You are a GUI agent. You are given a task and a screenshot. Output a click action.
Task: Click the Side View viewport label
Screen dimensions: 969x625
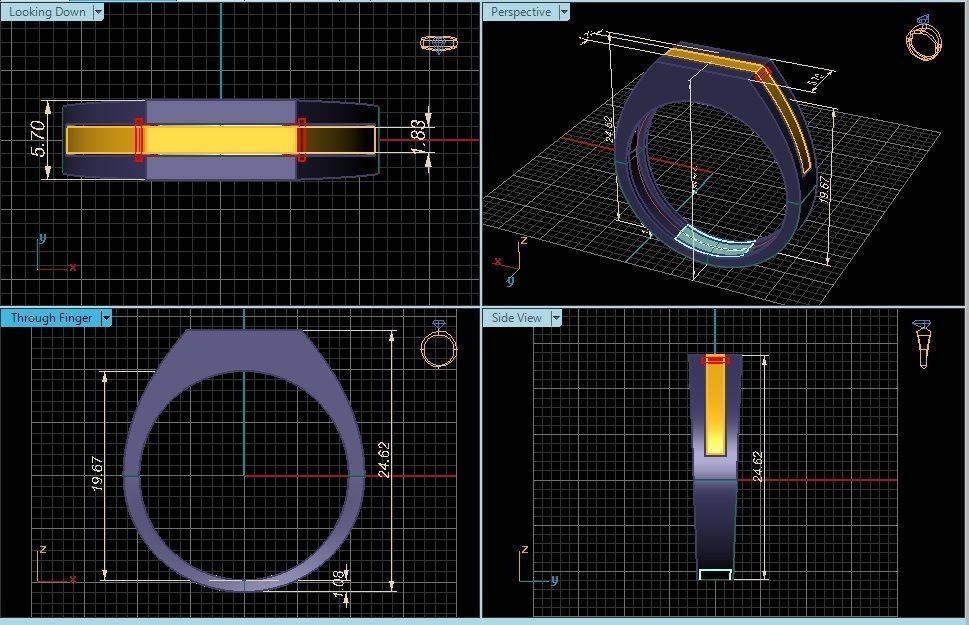[517, 318]
